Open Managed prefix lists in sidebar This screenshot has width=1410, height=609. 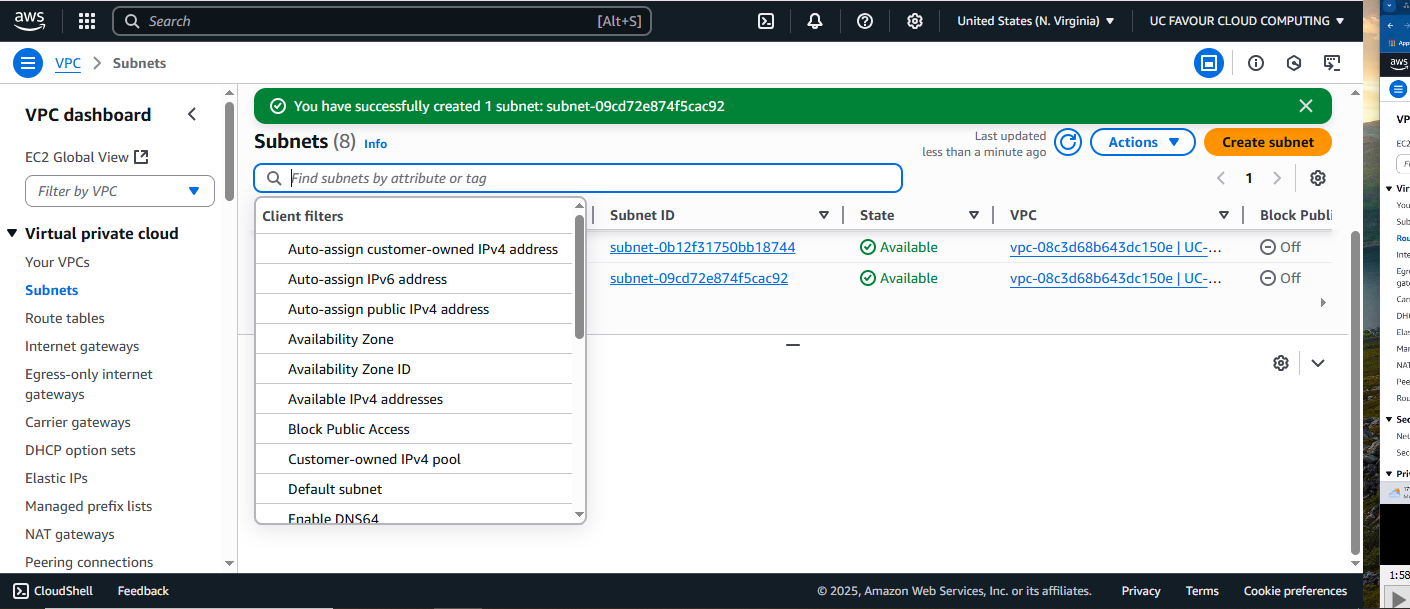click(89, 506)
